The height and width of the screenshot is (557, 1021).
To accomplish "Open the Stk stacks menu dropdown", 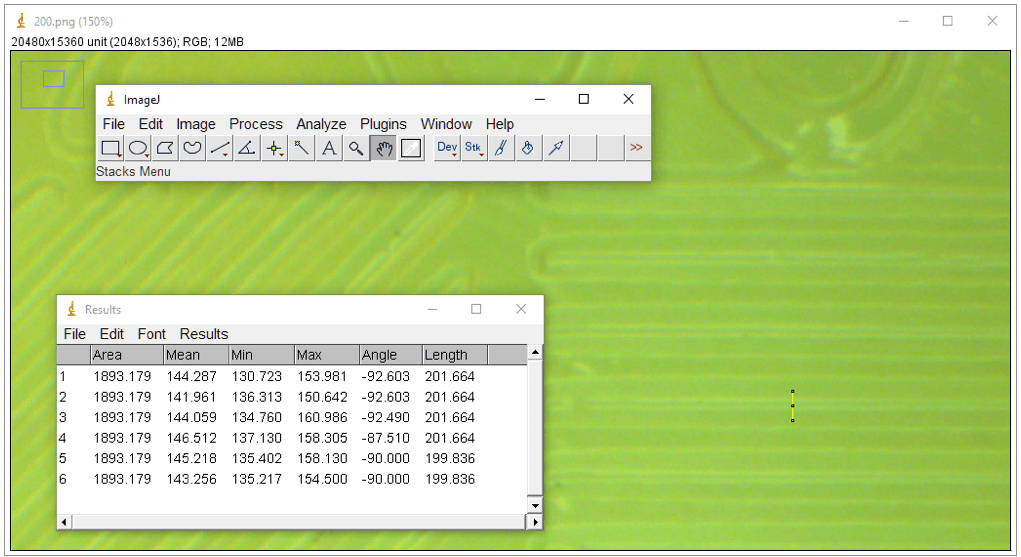I will [474, 149].
